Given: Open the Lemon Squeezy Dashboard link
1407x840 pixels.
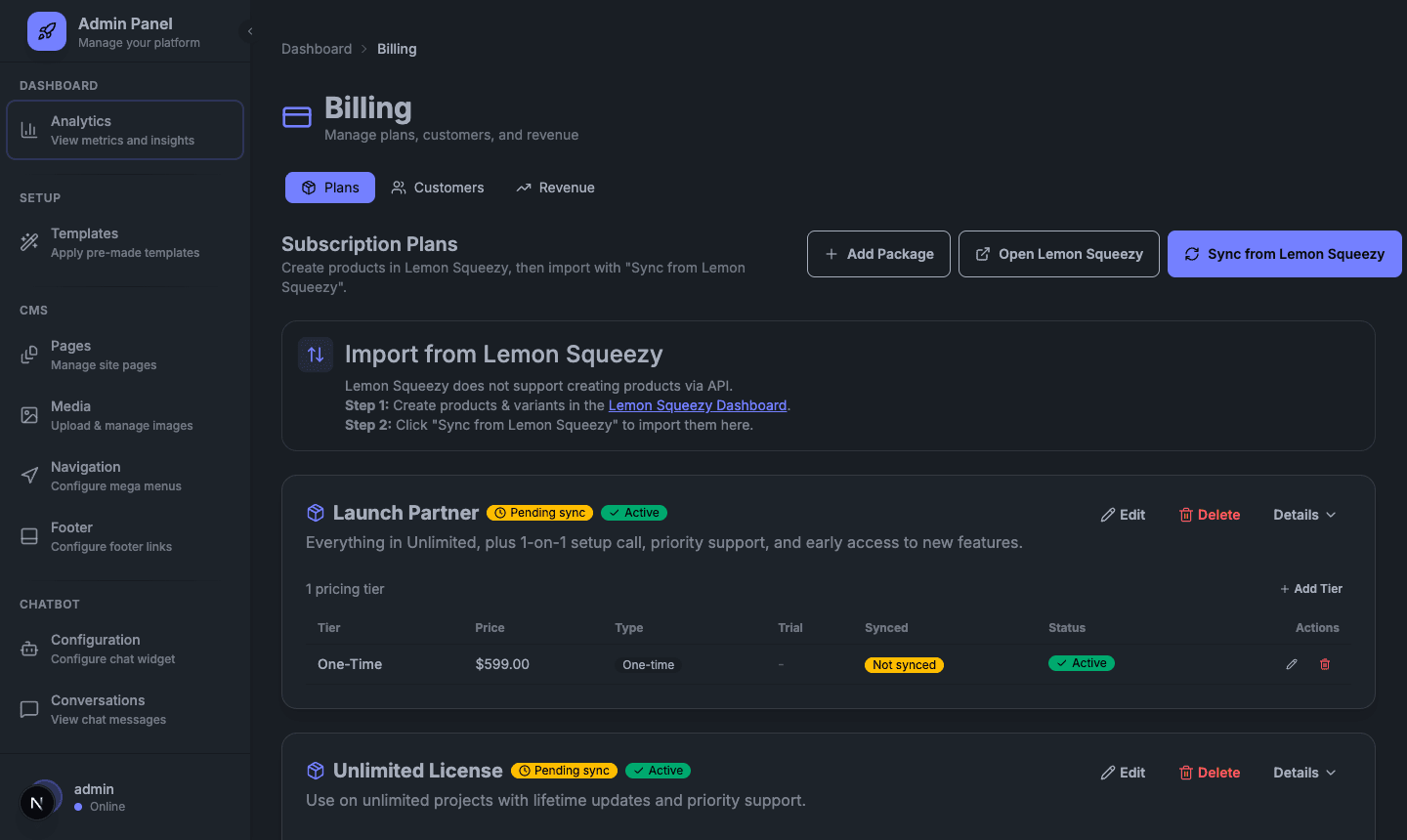Looking at the screenshot, I should click(x=698, y=404).
